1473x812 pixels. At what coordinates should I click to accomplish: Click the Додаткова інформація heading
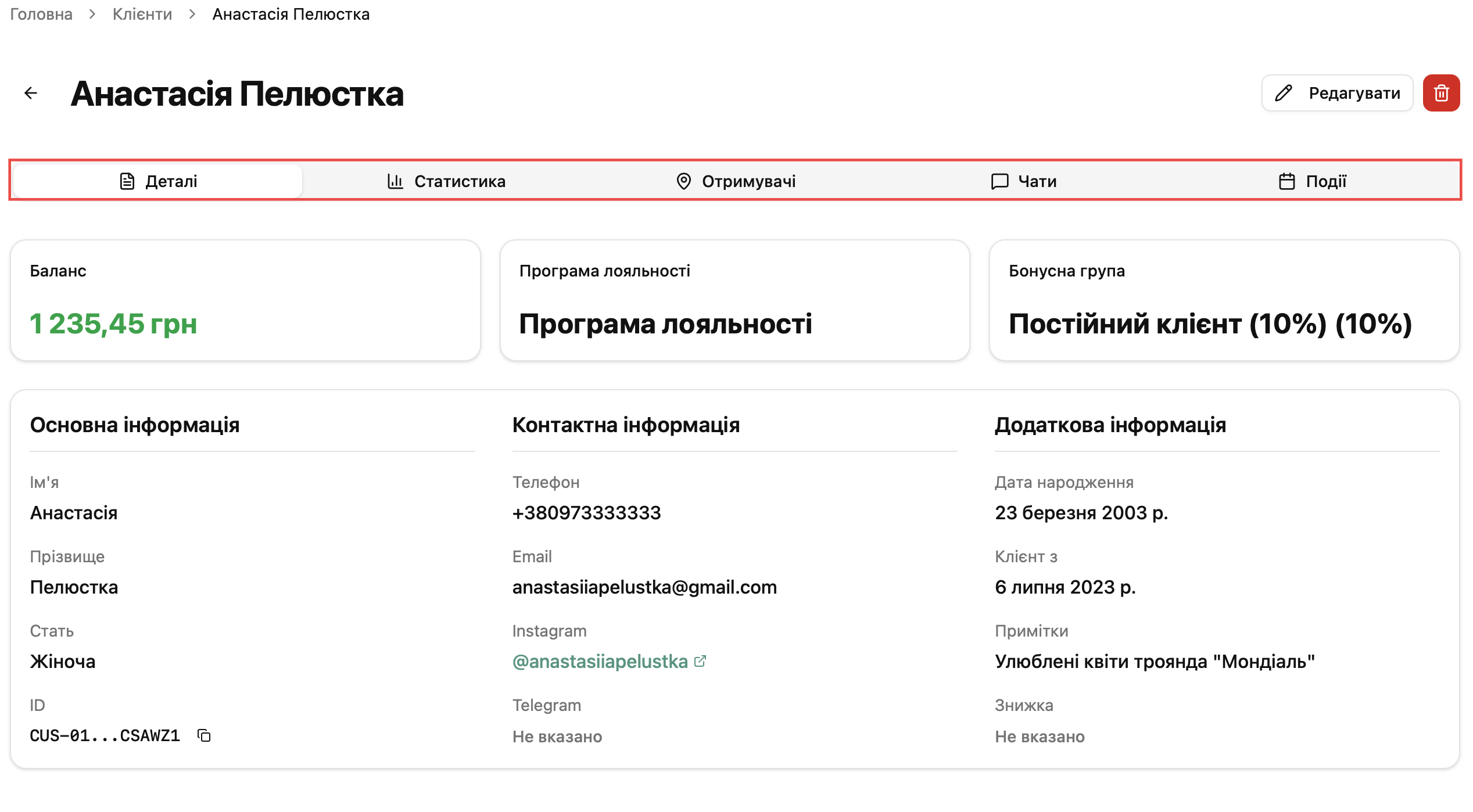(x=1110, y=425)
